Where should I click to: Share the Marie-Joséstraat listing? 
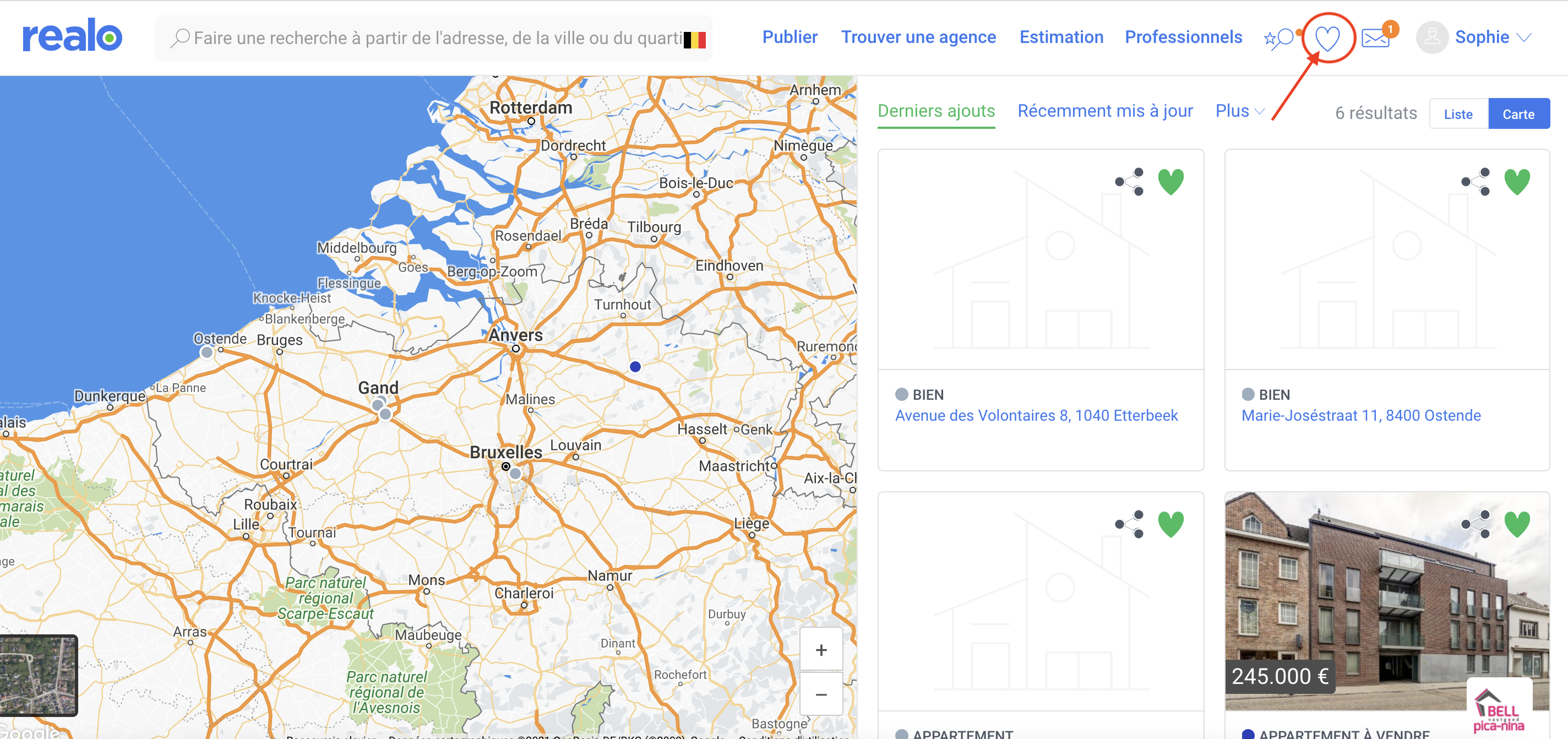[1476, 181]
